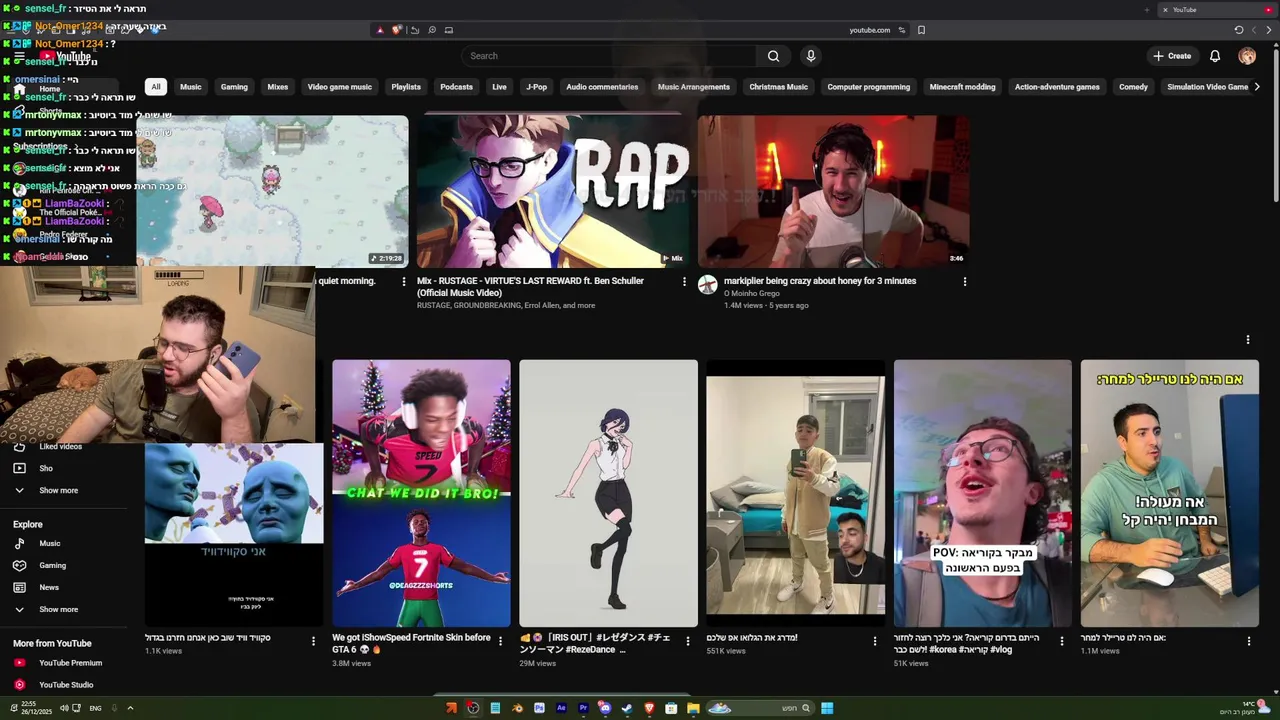Open the markiplier video title link
Viewport: 1280px width, 720px height.
click(x=820, y=281)
